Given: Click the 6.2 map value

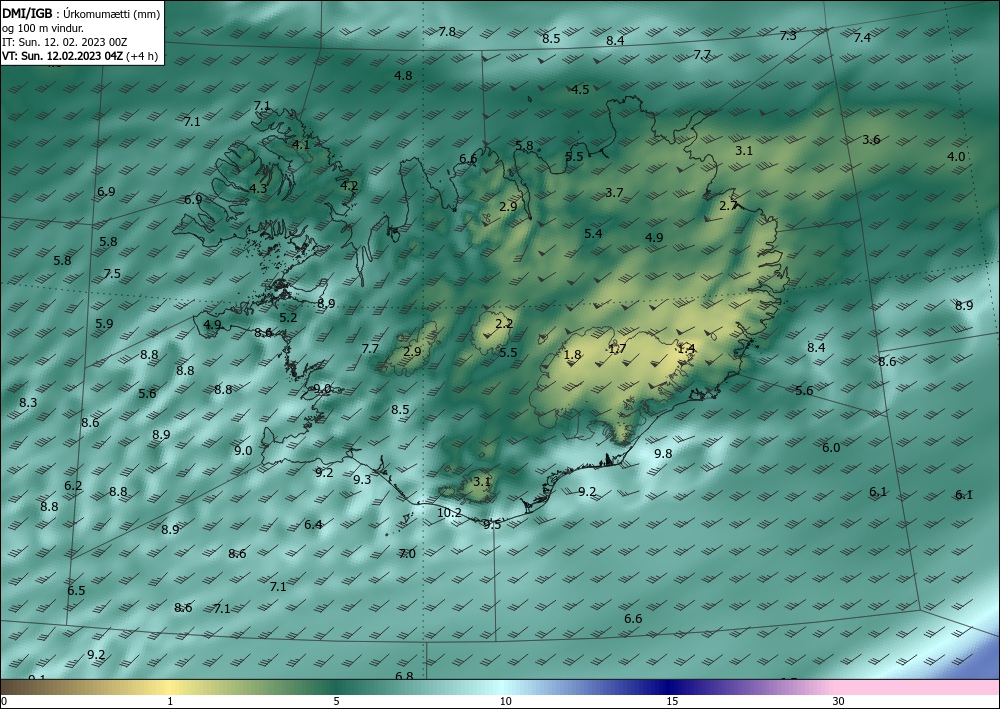Looking at the screenshot, I should point(73,485).
